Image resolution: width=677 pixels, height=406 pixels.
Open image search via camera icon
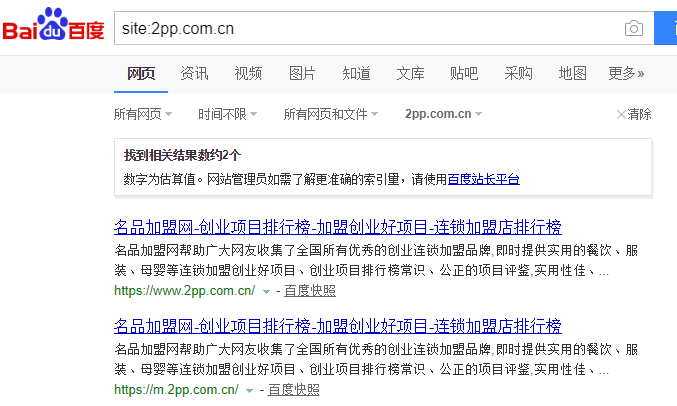tap(633, 29)
